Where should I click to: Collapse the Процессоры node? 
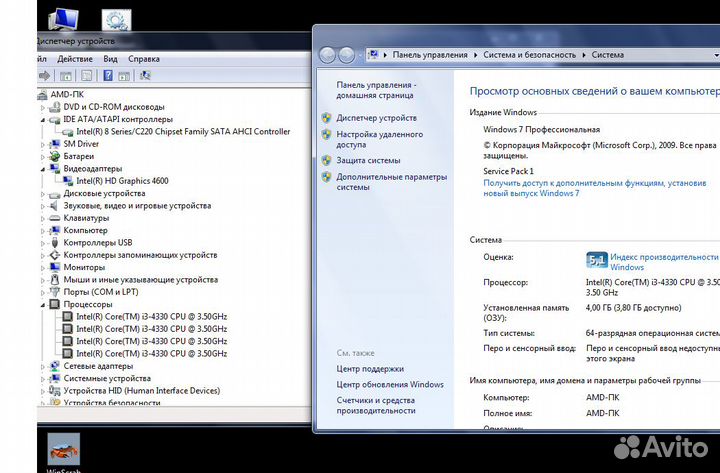tap(43, 305)
